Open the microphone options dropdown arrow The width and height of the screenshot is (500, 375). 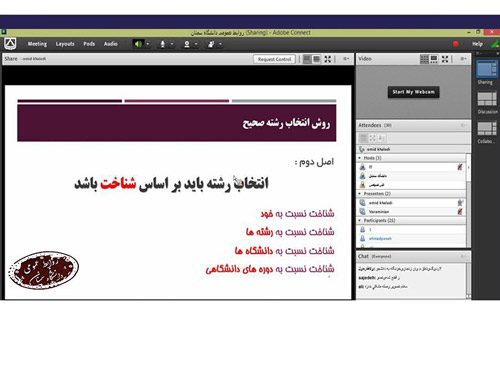172,44
